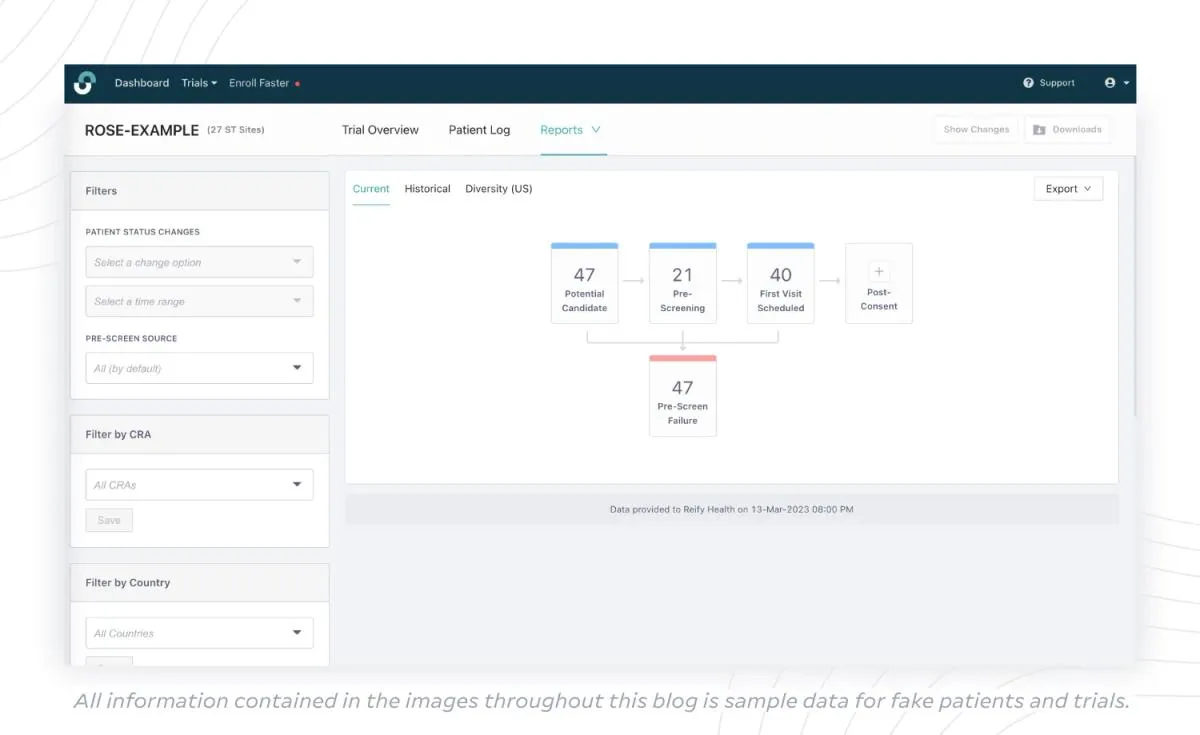Navigate to Dashboard in the navbar

(141, 83)
